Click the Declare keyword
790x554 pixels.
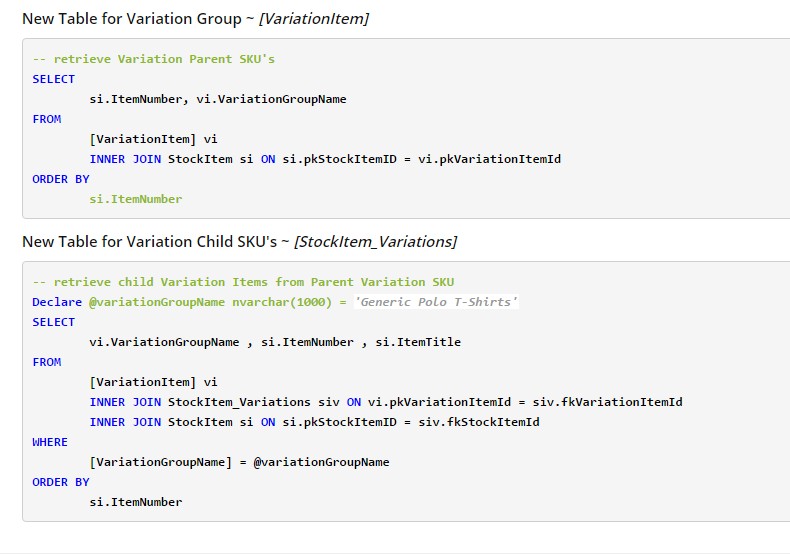[57, 302]
